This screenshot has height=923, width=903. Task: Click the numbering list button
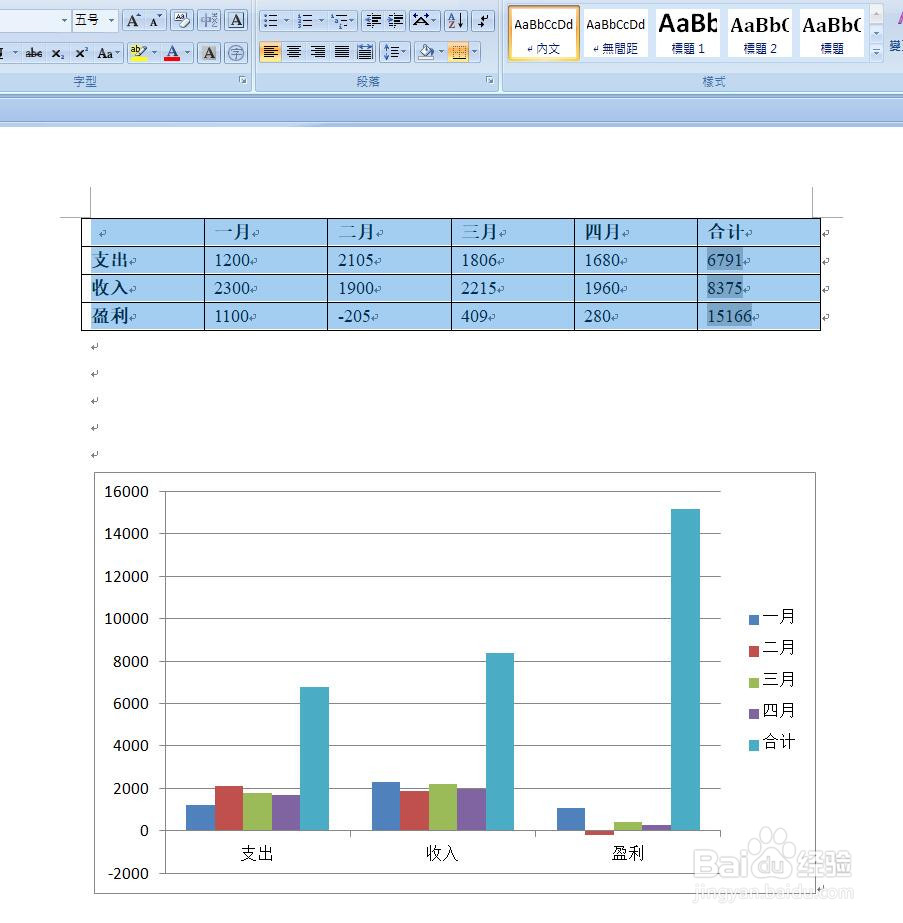pyautogui.click(x=304, y=21)
